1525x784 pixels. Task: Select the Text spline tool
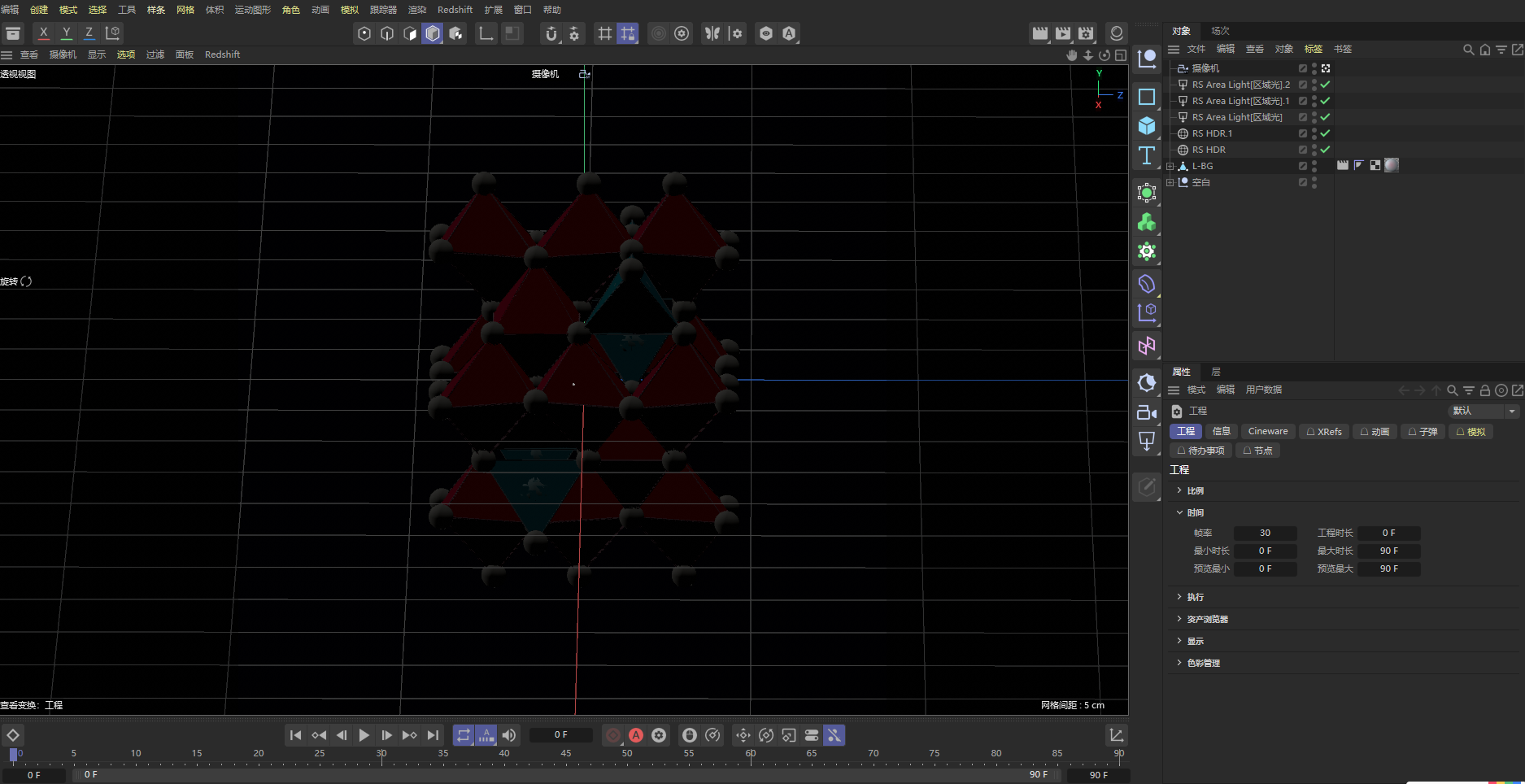pyautogui.click(x=1147, y=155)
